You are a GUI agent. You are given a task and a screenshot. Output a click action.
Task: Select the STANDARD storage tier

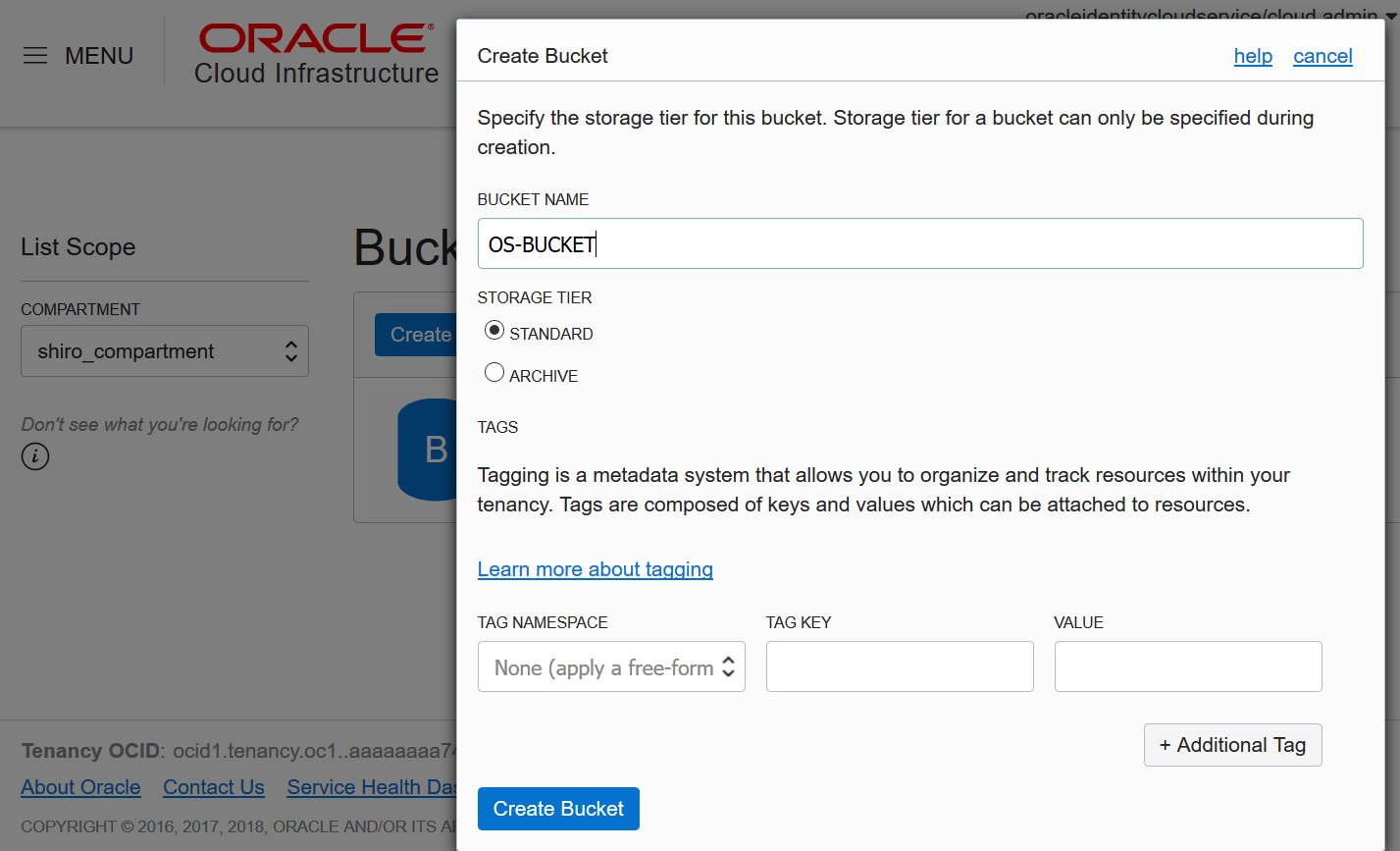point(494,330)
